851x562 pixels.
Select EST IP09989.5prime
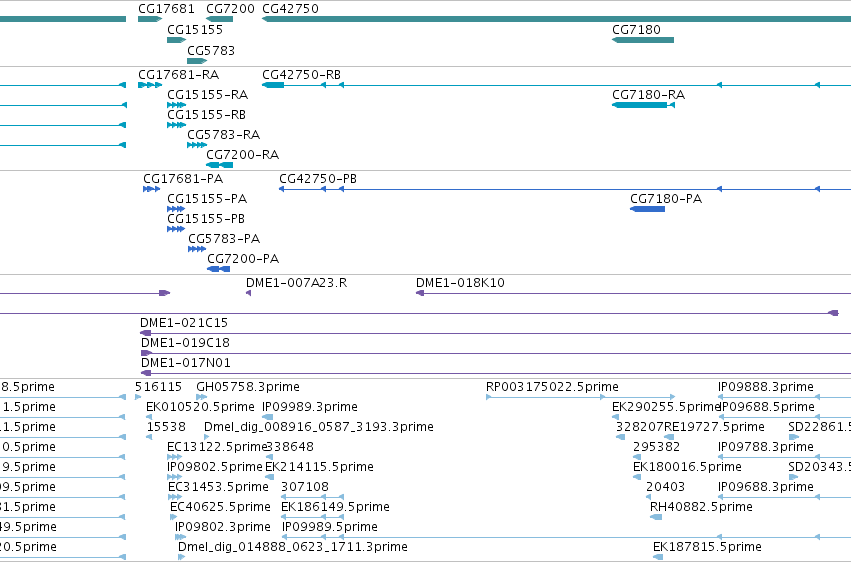tap(566, 538)
